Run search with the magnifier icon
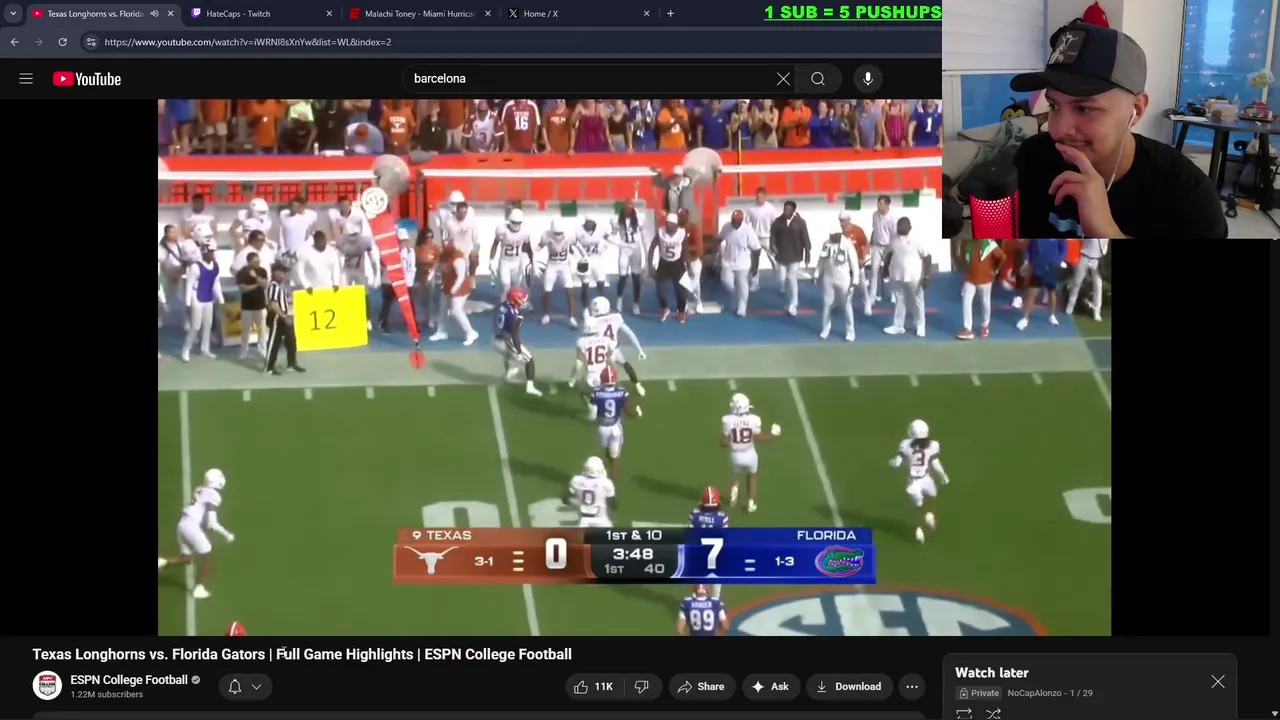The width and height of the screenshot is (1280, 720). [818, 79]
